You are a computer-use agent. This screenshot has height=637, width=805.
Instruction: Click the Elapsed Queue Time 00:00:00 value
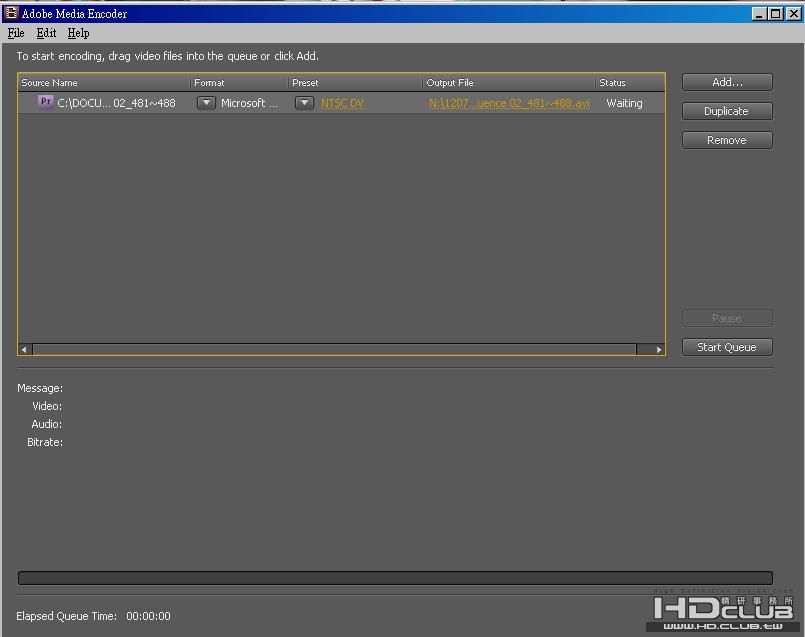tap(148, 616)
